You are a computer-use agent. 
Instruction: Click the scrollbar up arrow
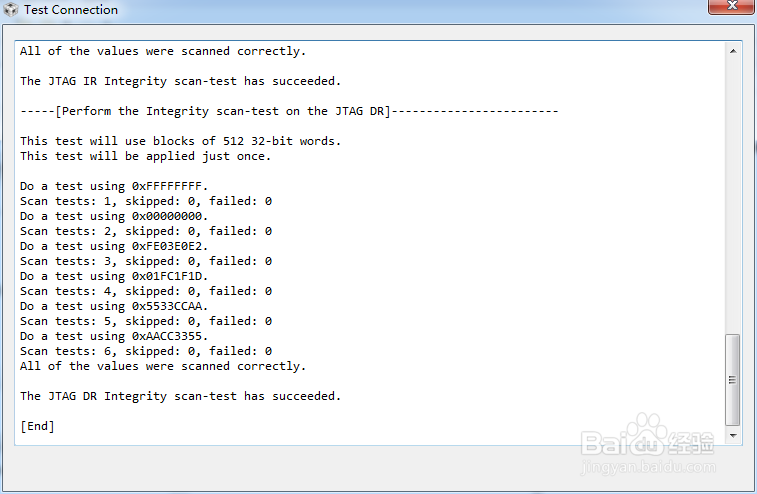coord(734,49)
